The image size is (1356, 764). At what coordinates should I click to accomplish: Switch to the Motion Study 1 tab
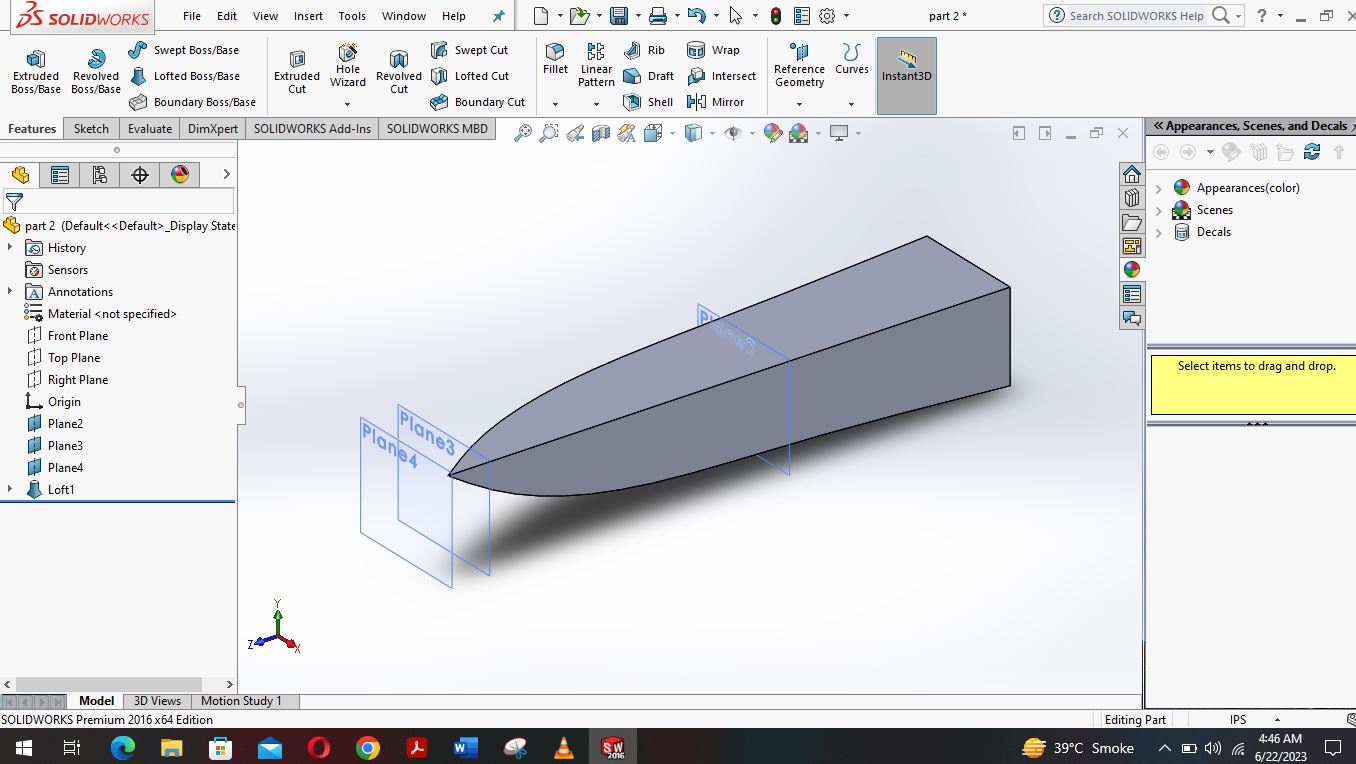click(x=241, y=701)
